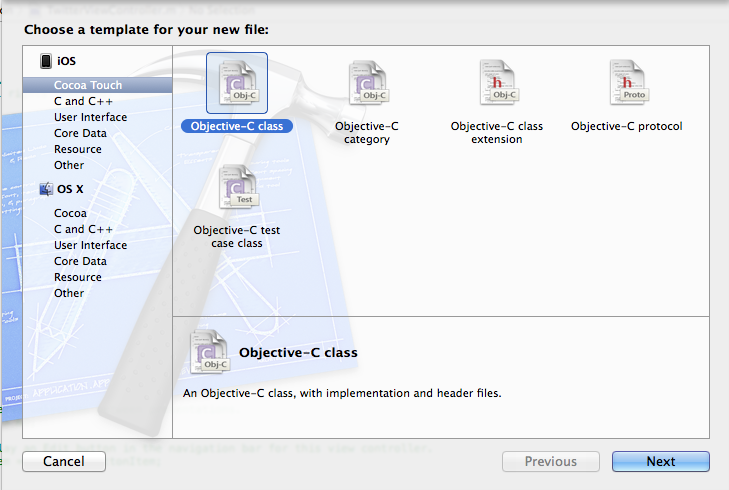729x490 pixels.
Task: Click the Objective-C class icon in description pane
Action: pyautogui.click(x=209, y=352)
